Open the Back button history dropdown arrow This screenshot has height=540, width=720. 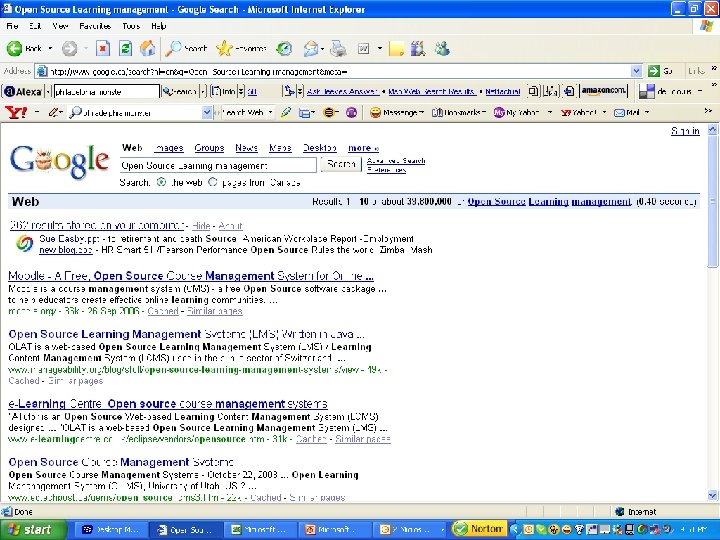point(50,48)
